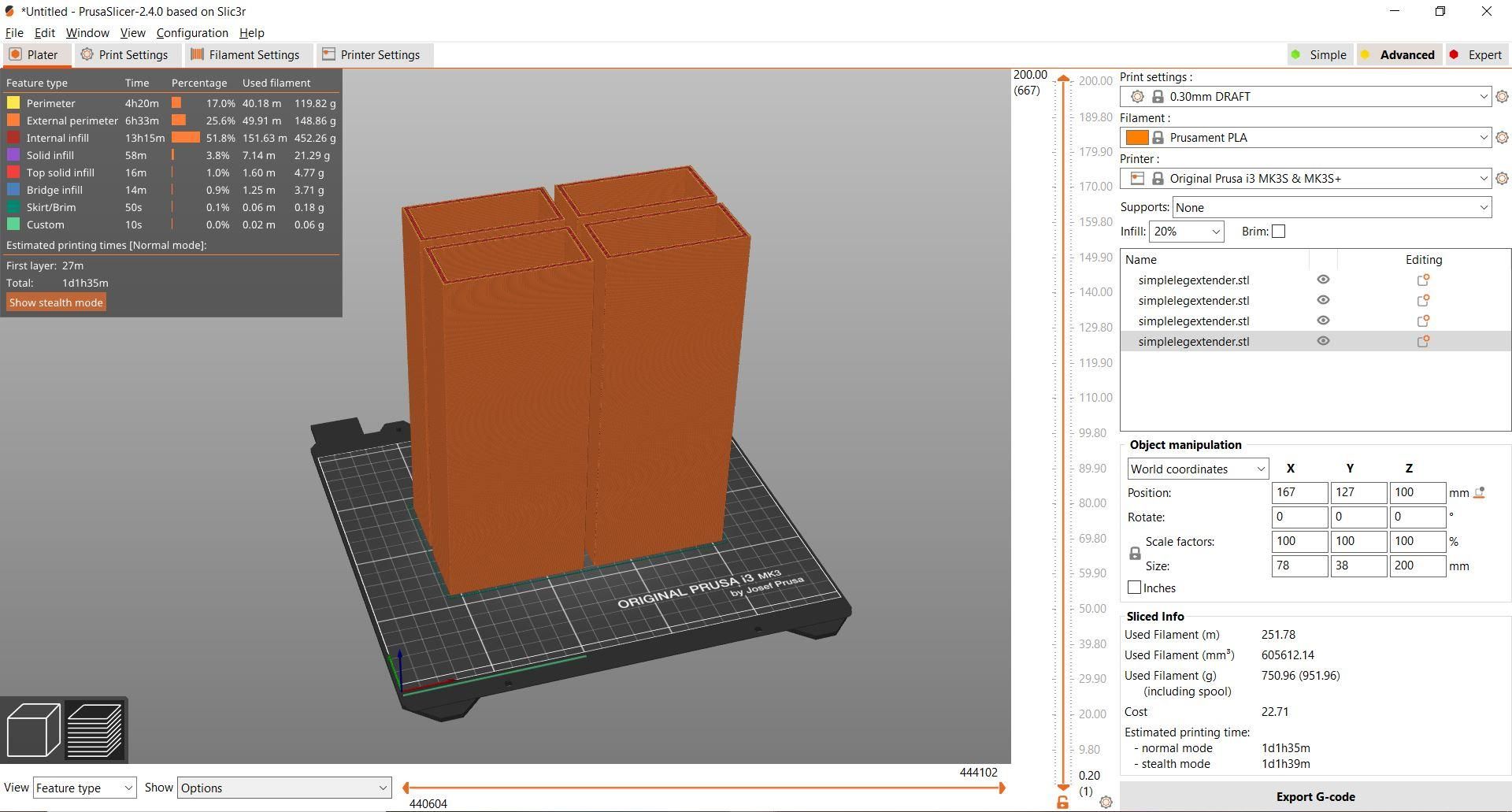This screenshot has height=812, width=1512.
Task: Click the Prusament PLA filament color swatch
Action: click(1137, 137)
